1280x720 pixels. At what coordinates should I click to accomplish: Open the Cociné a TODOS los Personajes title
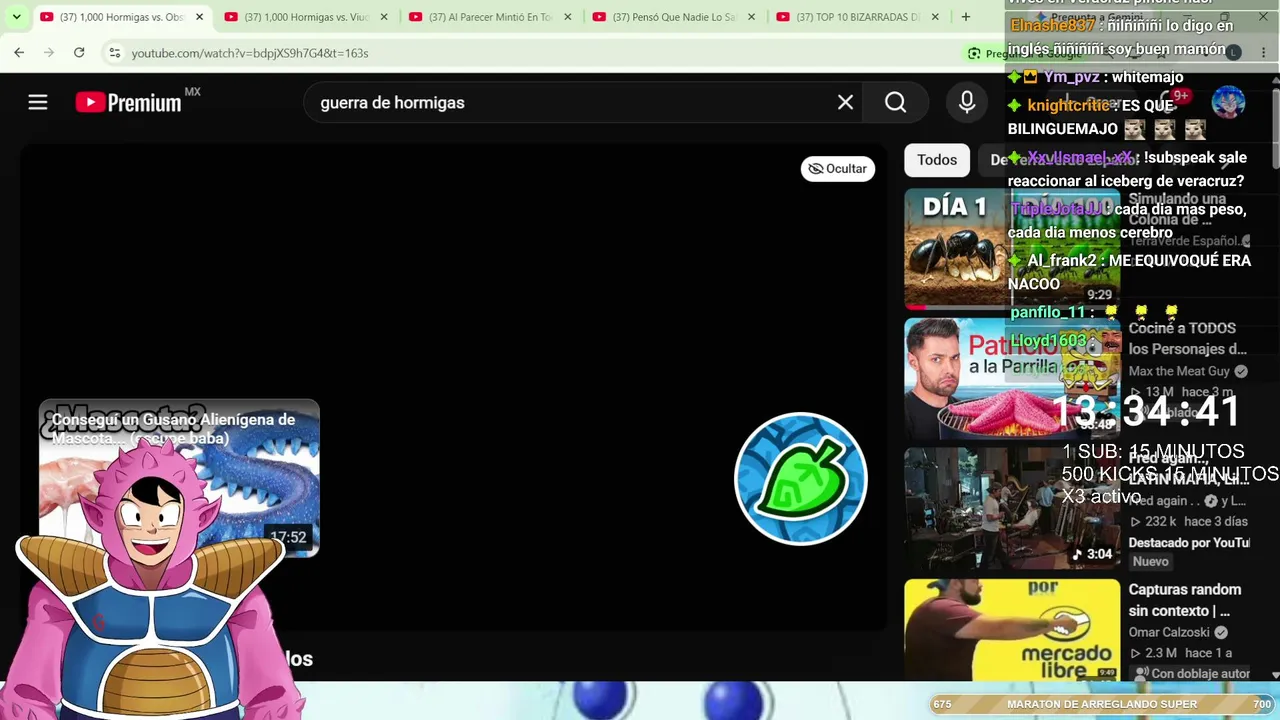pyautogui.click(x=1188, y=338)
